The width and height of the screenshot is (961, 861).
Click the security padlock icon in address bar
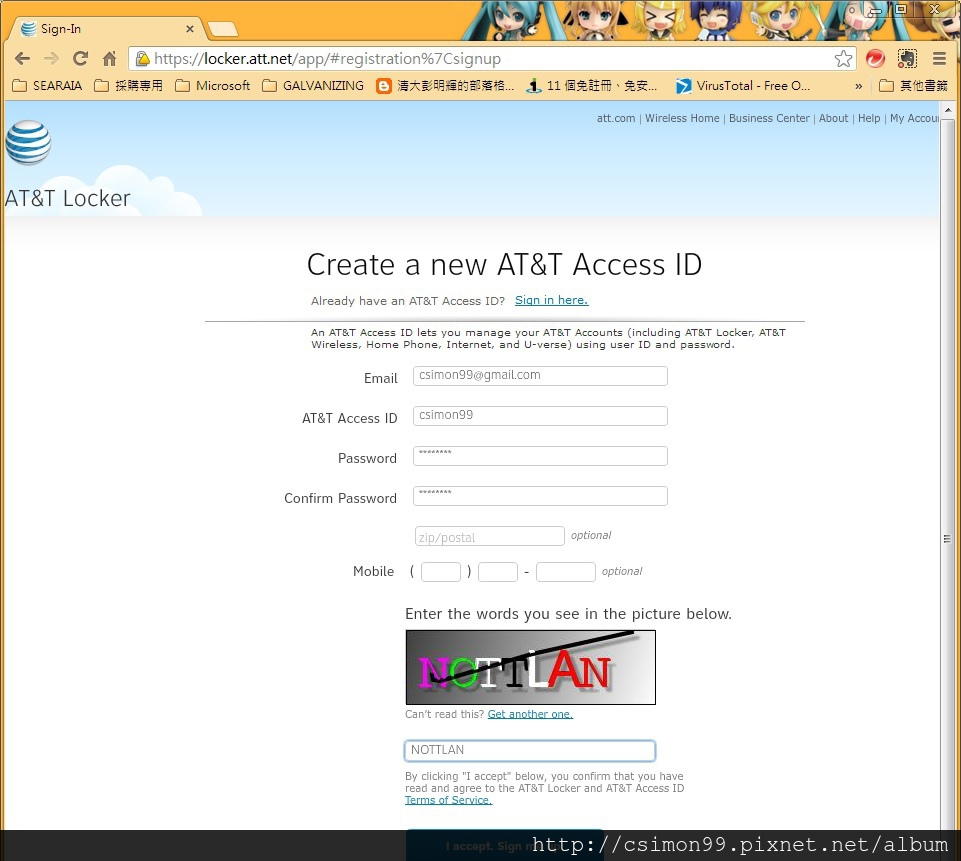142,59
